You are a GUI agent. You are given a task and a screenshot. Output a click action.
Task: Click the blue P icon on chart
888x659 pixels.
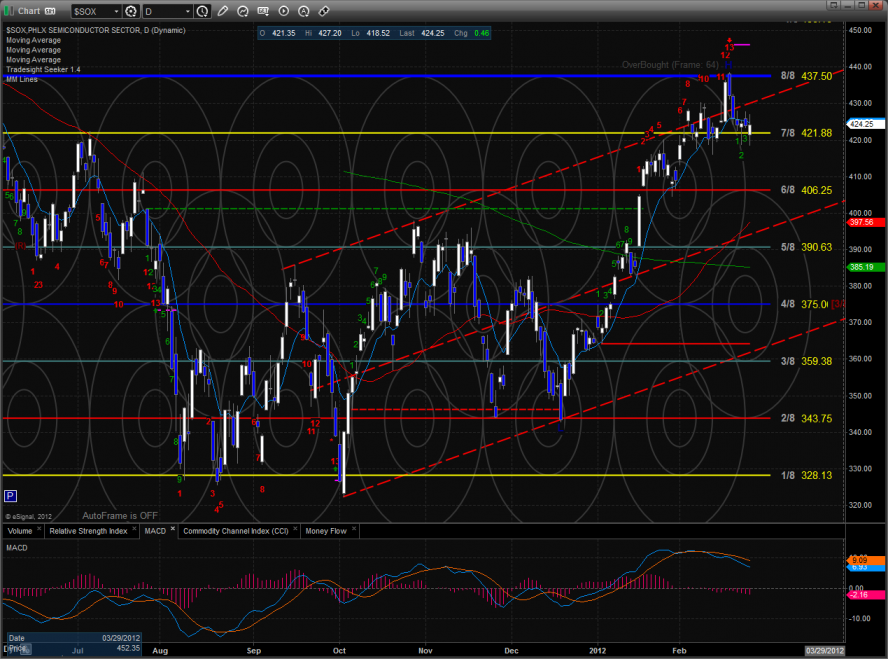tap(10, 495)
